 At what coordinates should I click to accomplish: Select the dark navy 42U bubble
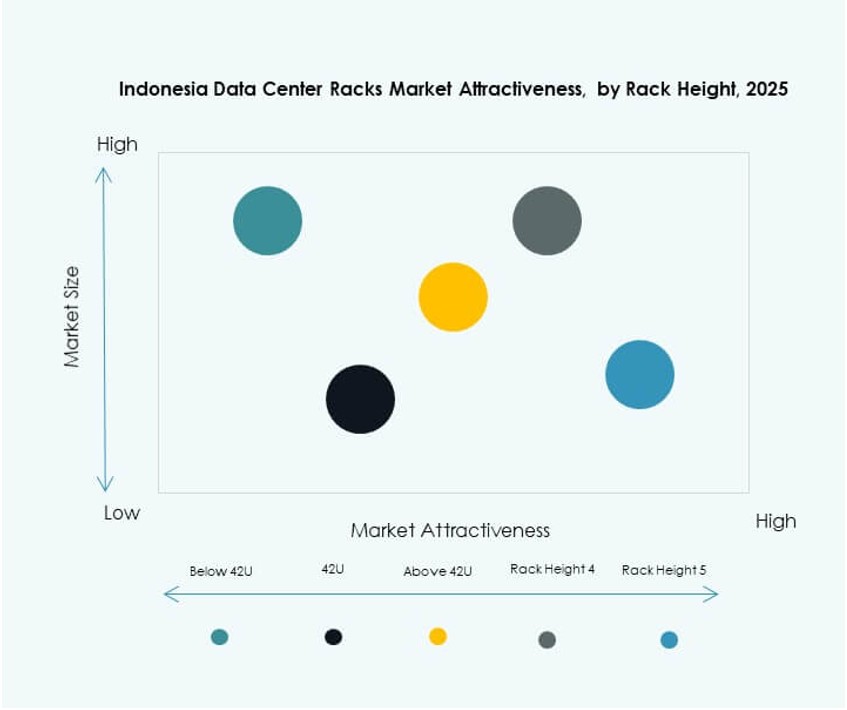(x=361, y=397)
